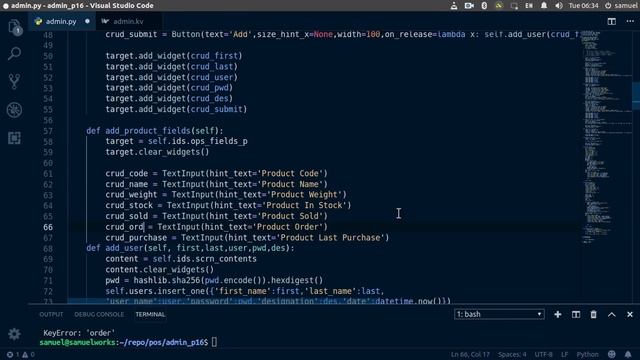Click 'Ln 66, Col 17' cursor position
640x360 pixels.
470,354
